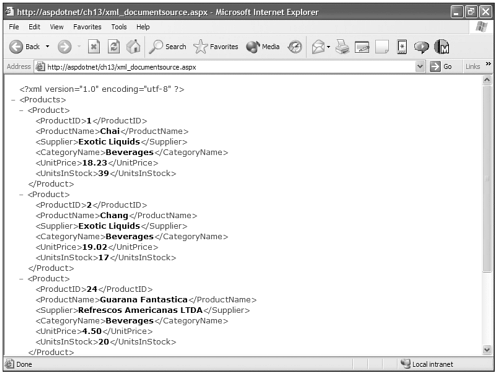Image resolution: width=498 pixels, height=374 pixels.
Task: Click the unit price 18.23
Action: pyautogui.click(x=95, y=163)
